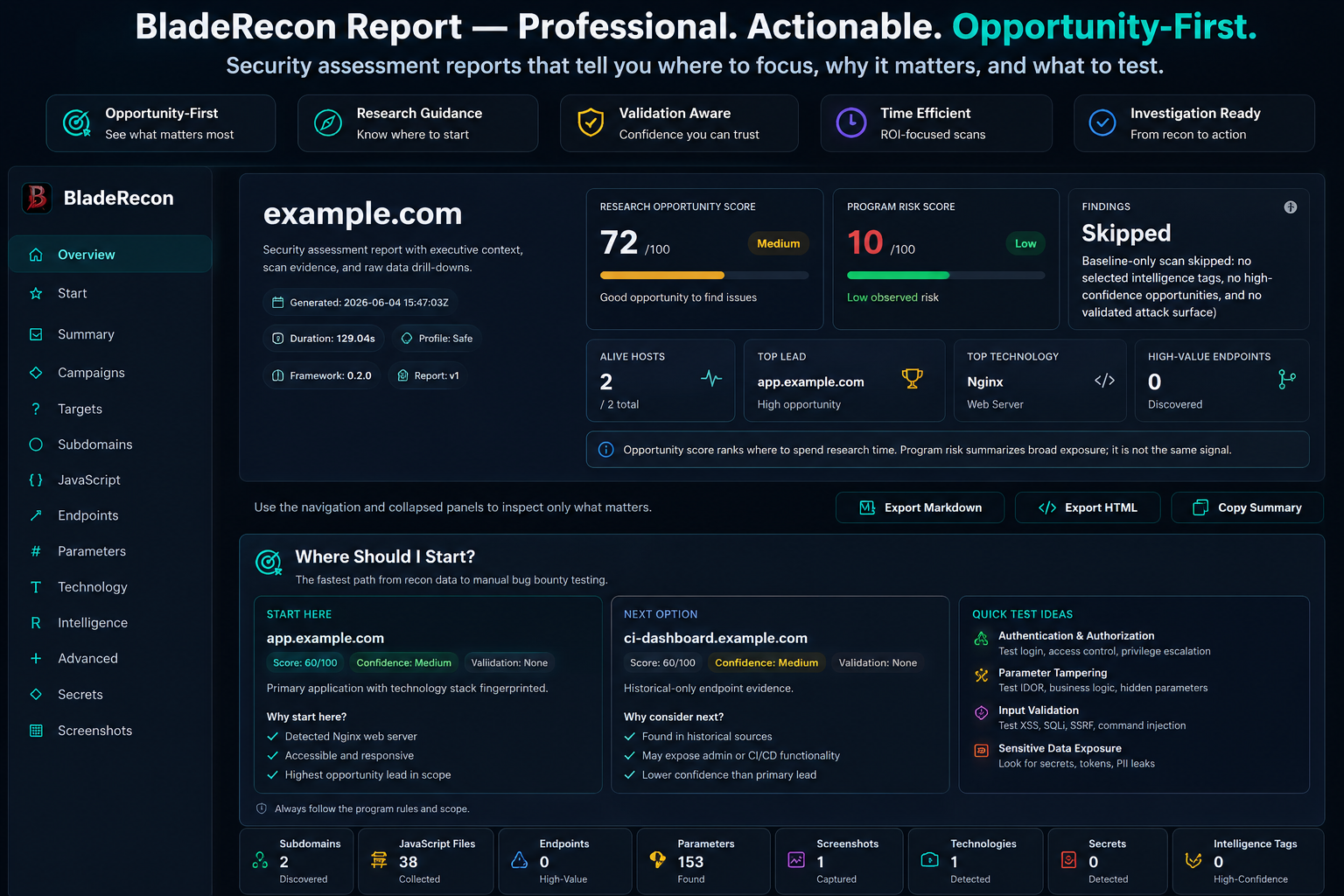Image resolution: width=1344 pixels, height=896 pixels.
Task: Click the Generated: 2026-06-04 chip
Action: pyautogui.click(x=360, y=303)
